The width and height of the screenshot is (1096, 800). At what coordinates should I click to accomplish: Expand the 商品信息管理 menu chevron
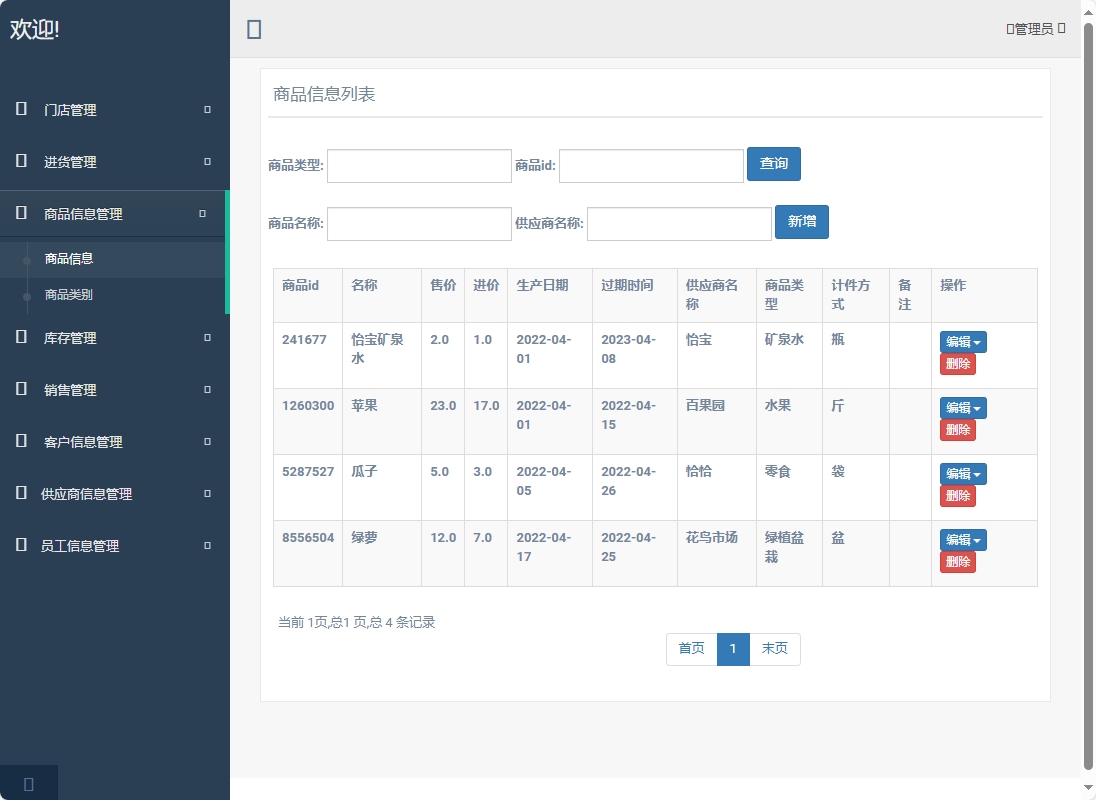tap(206, 213)
